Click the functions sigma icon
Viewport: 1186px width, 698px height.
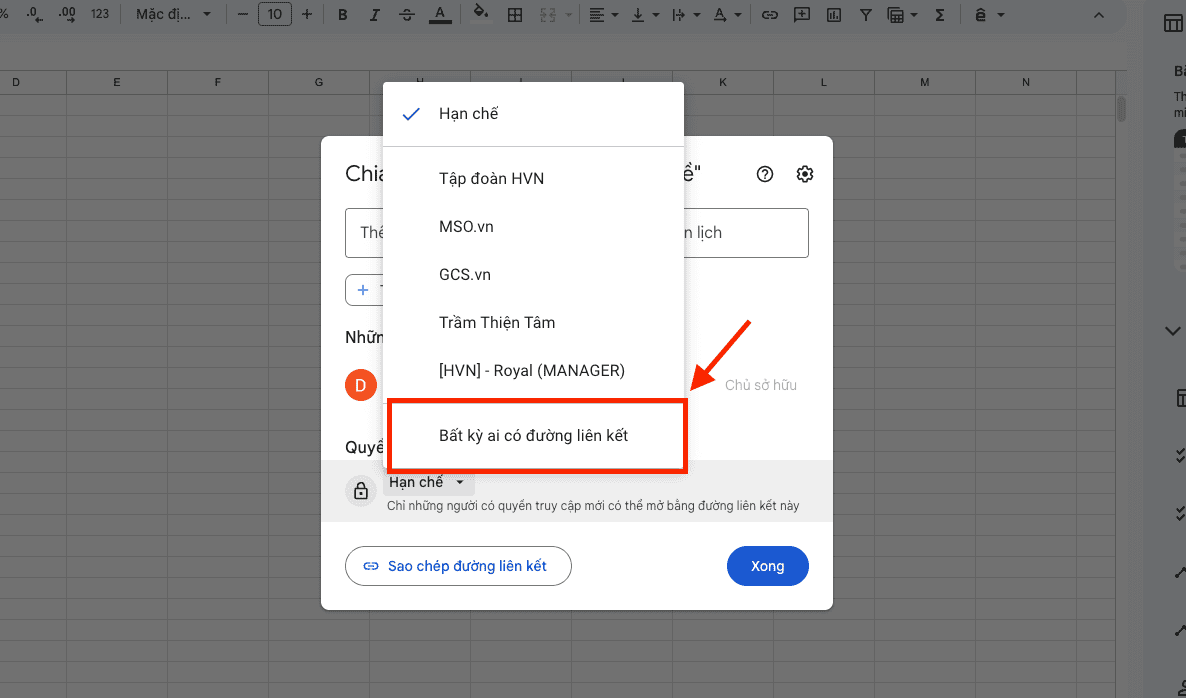[x=939, y=15]
